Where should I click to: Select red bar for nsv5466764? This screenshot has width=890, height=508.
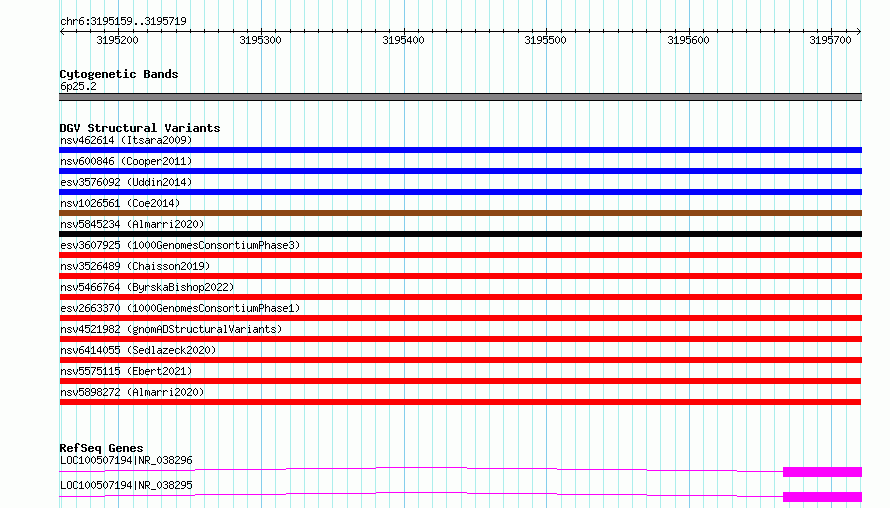(460, 297)
